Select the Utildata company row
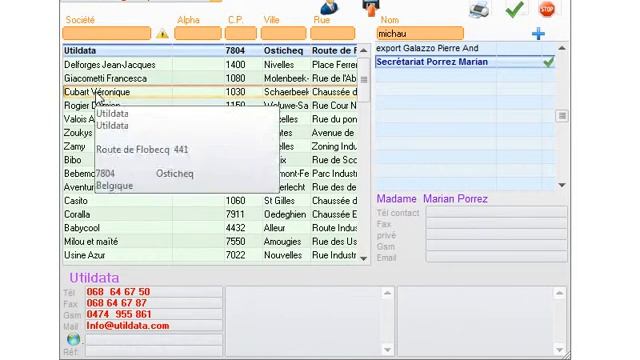This screenshot has height=360, width=640. click(210, 51)
